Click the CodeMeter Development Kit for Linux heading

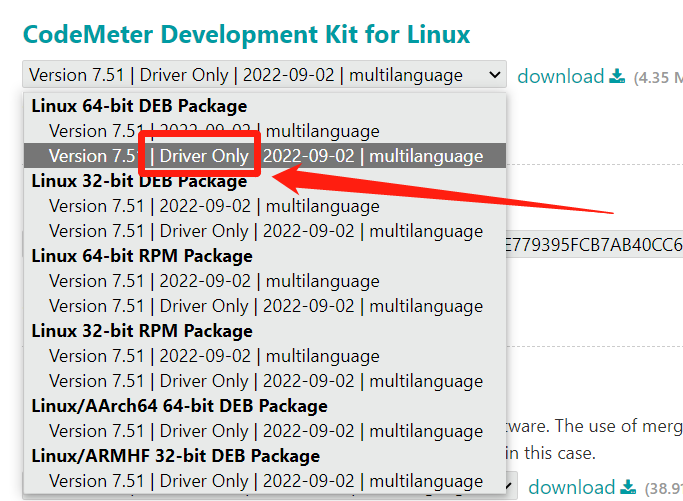point(246,34)
